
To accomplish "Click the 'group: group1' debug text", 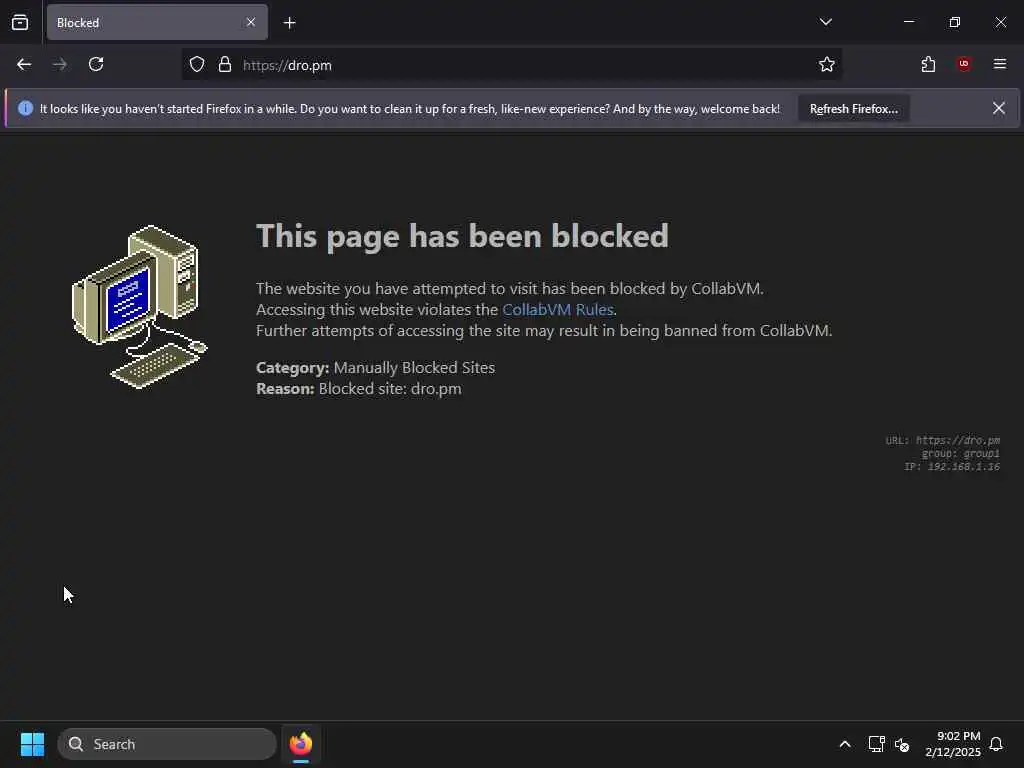I will (x=961, y=453).
